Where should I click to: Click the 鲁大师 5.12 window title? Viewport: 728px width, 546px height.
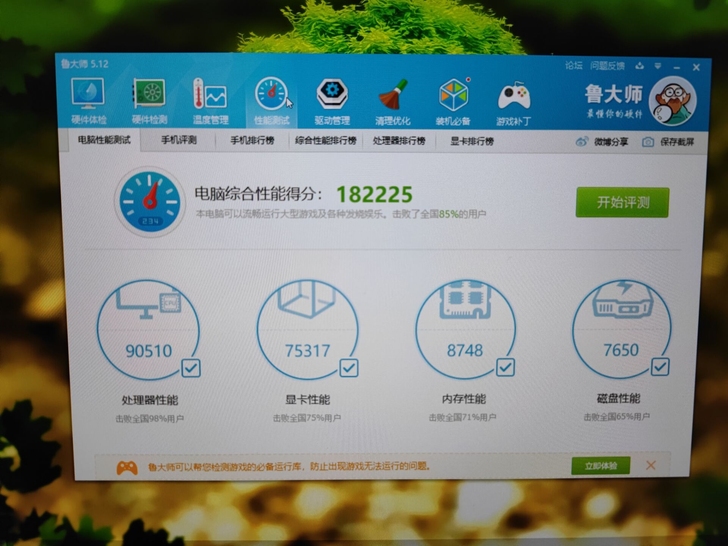click(x=84, y=64)
